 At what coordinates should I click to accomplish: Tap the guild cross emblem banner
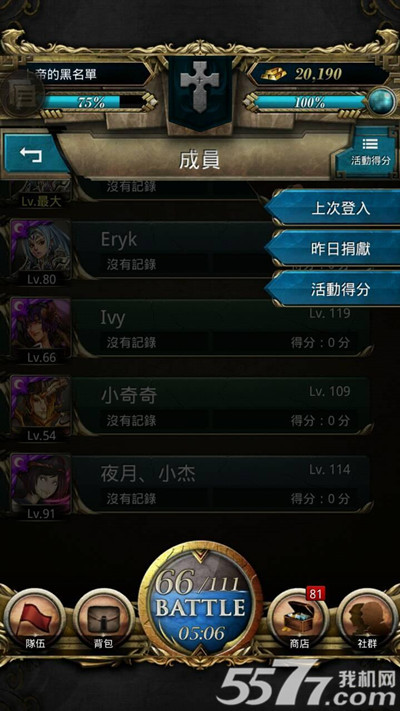200,93
